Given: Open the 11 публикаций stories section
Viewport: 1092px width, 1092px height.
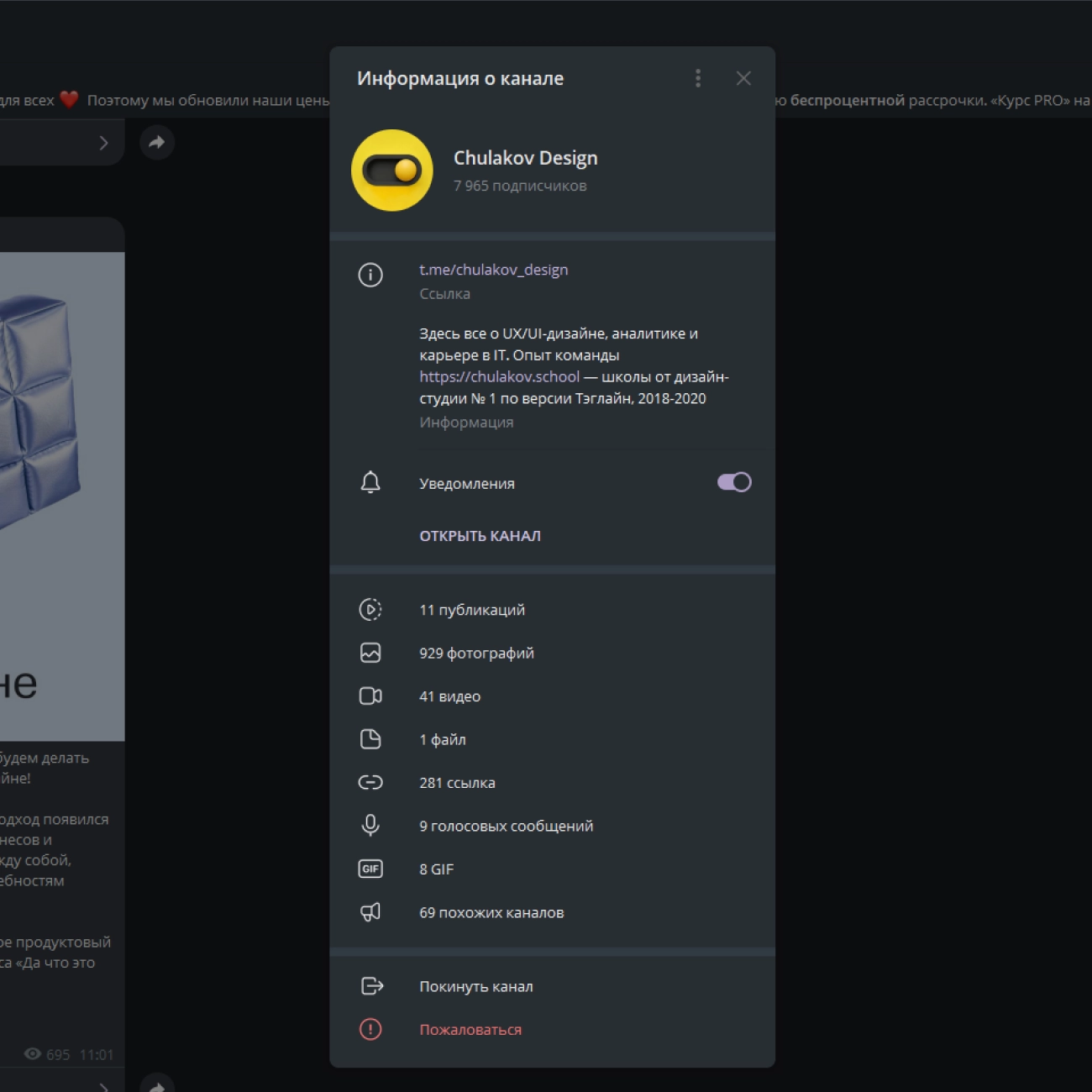Looking at the screenshot, I should [x=552, y=610].
